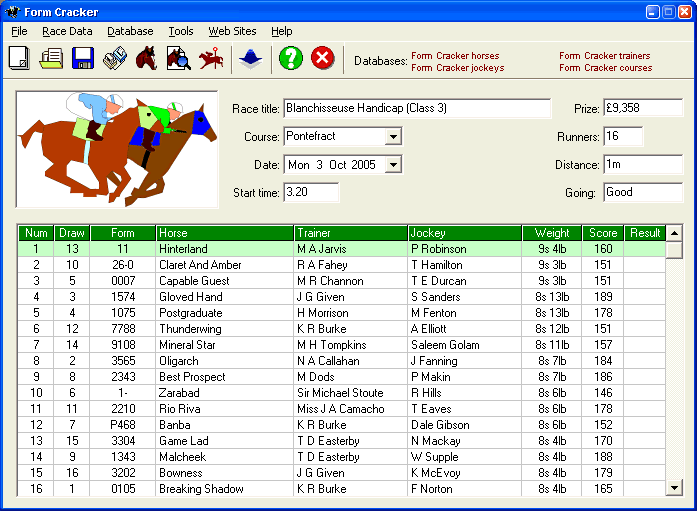Click the Trainer column header
Viewport: 697px width, 511px height.
point(351,233)
